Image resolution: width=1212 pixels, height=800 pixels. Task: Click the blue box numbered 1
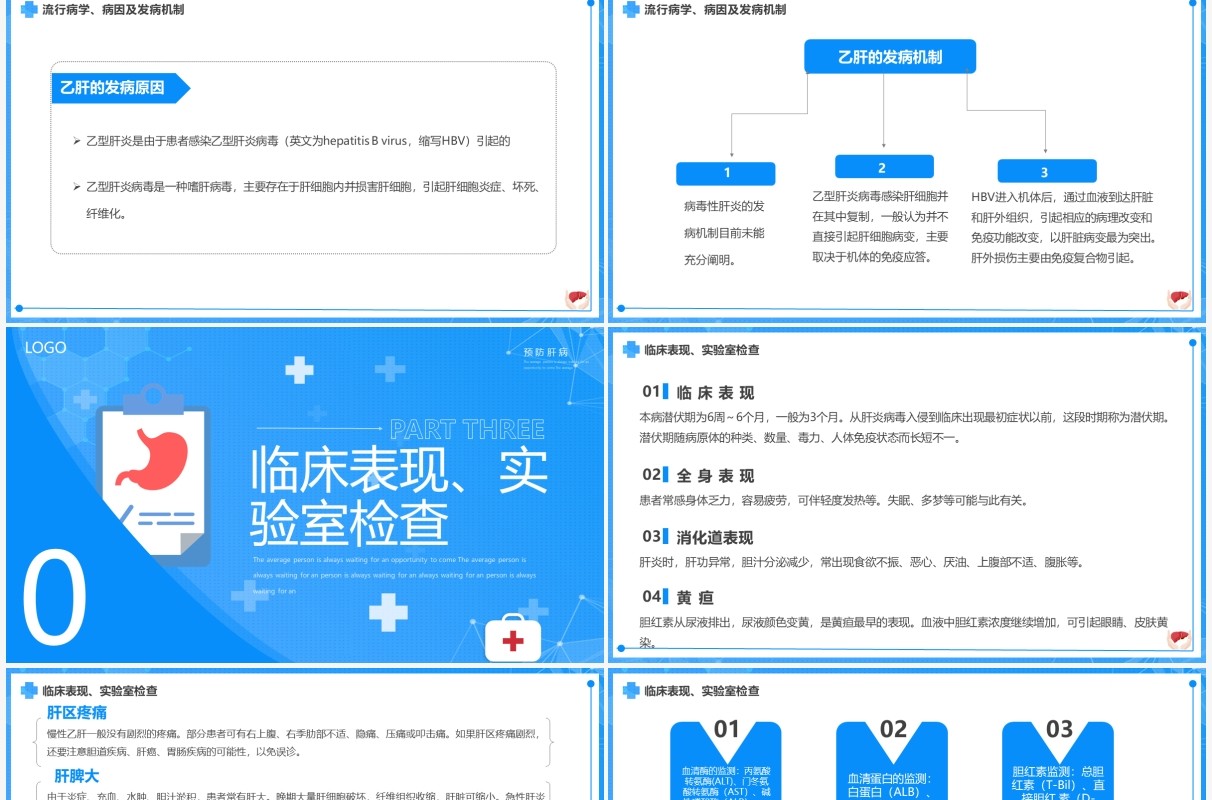click(726, 173)
